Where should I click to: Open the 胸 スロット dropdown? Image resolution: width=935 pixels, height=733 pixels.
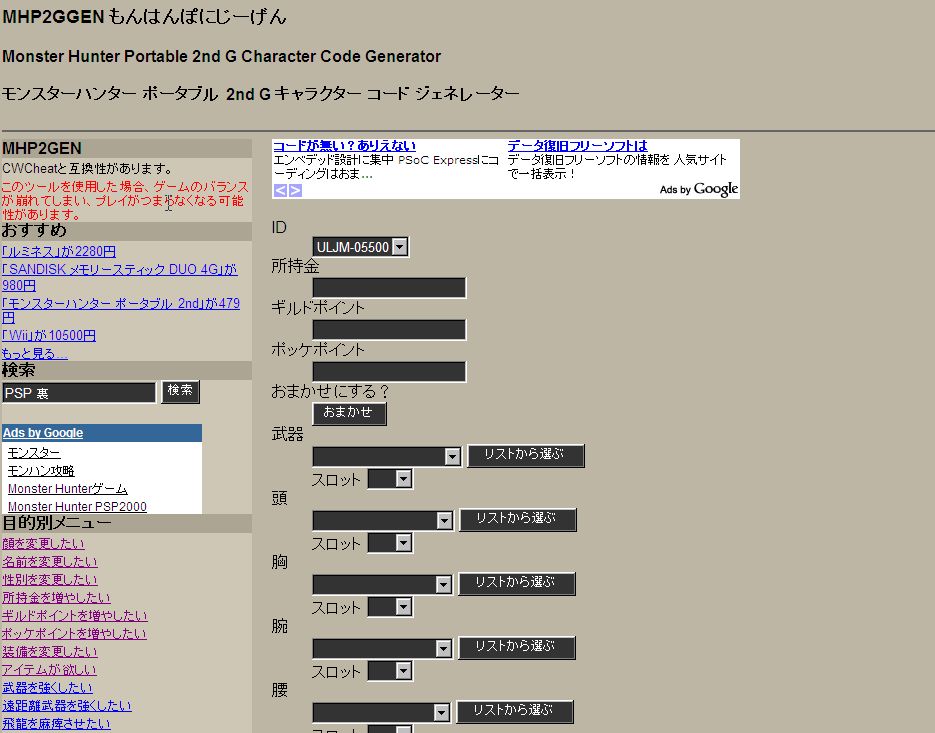point(390,607)
